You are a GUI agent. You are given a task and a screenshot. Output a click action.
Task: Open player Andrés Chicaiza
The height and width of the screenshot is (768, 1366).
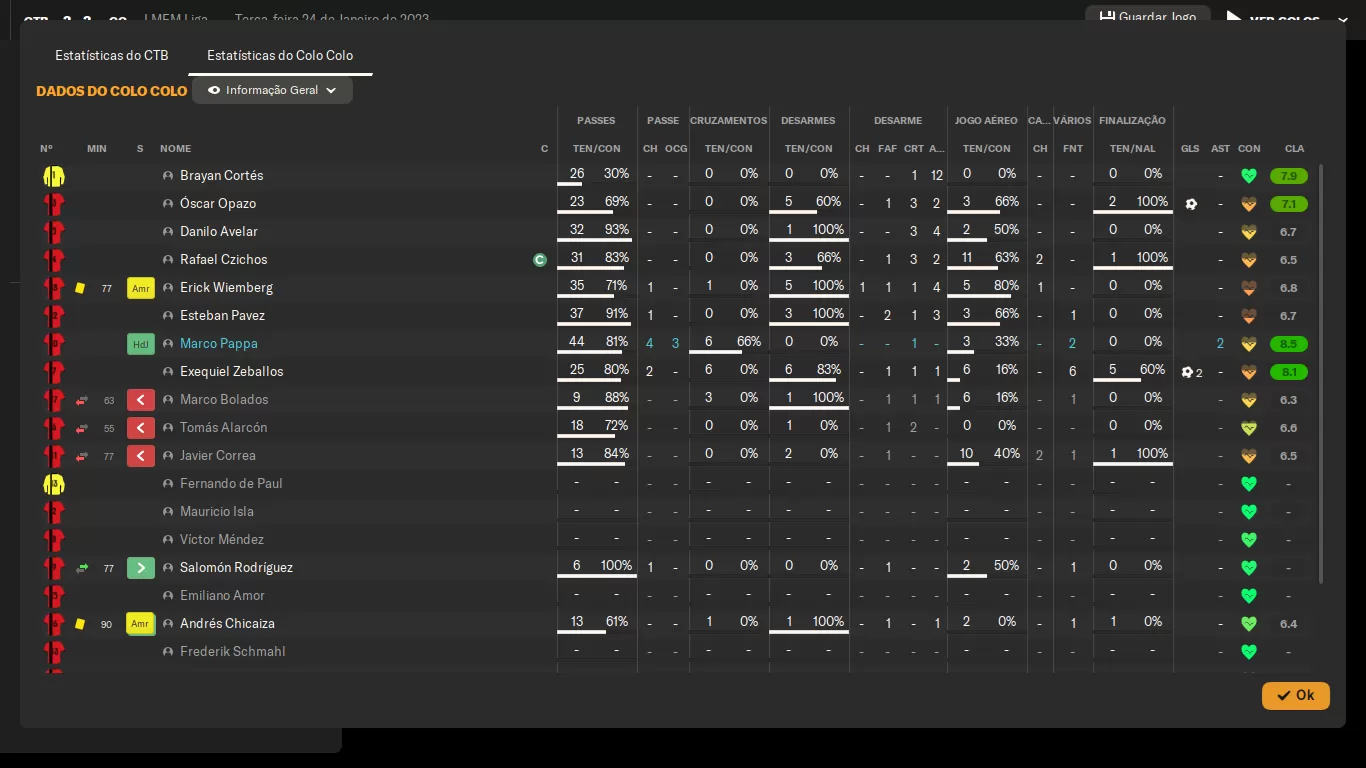227,623
